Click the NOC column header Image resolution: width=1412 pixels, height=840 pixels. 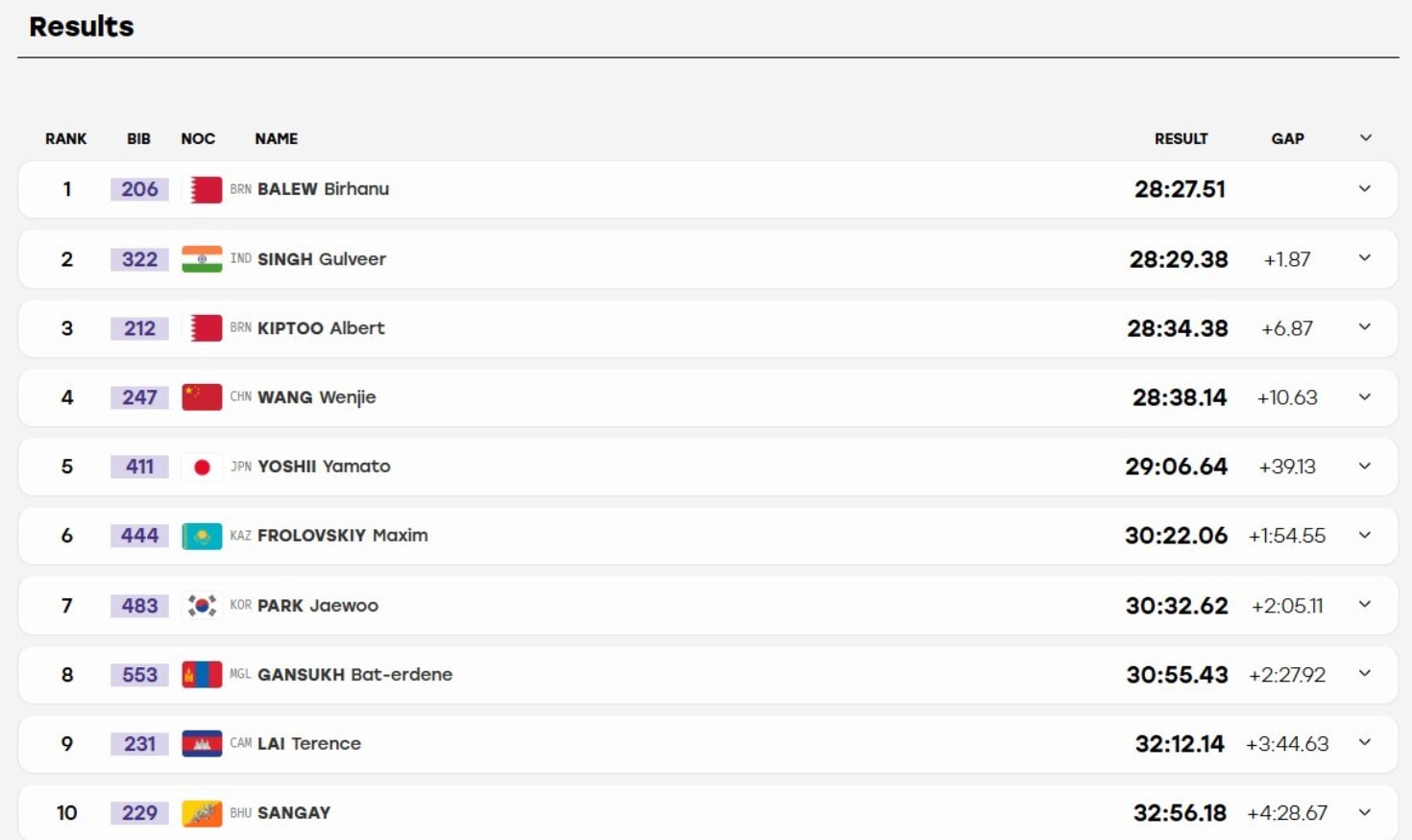tap(198, 138)
